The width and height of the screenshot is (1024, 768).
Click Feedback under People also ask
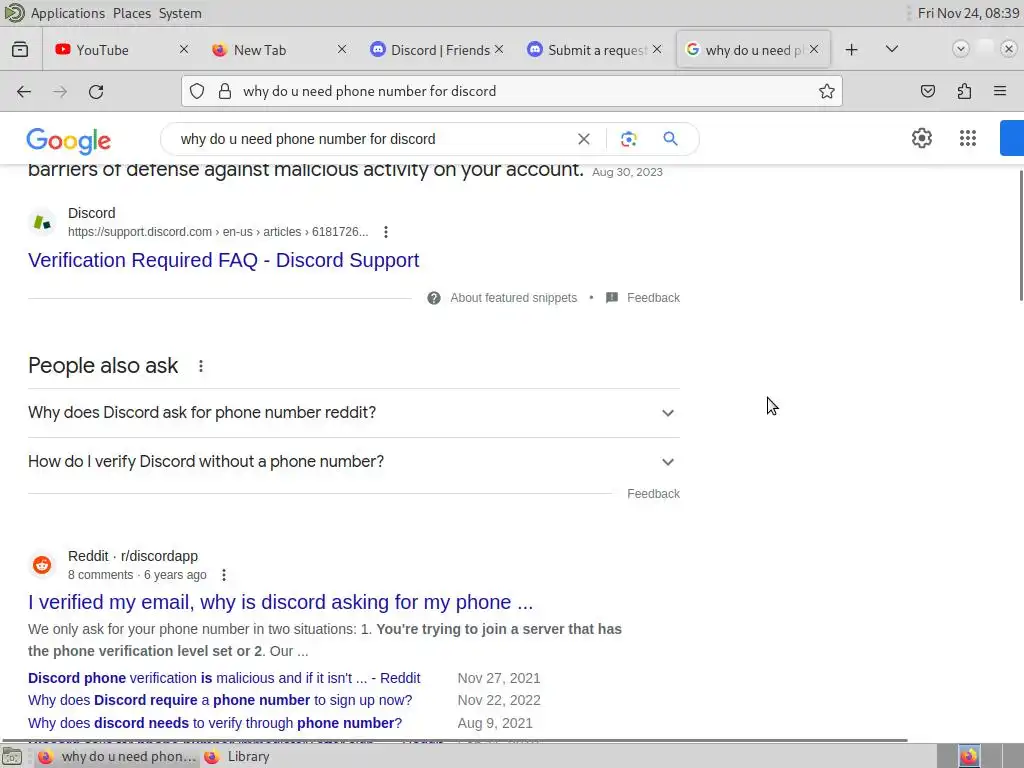pyautogui.click(x=653, y=494)
